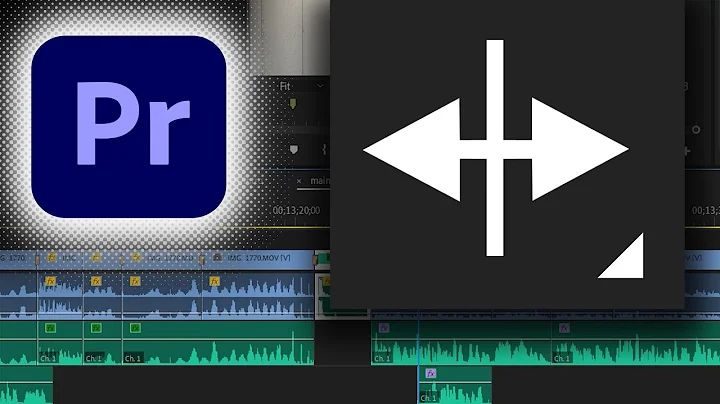This screenshot has height=404, width=720.
Task: Click purple fx badge on bottom track clip
Action: click(x=430, y=373)
